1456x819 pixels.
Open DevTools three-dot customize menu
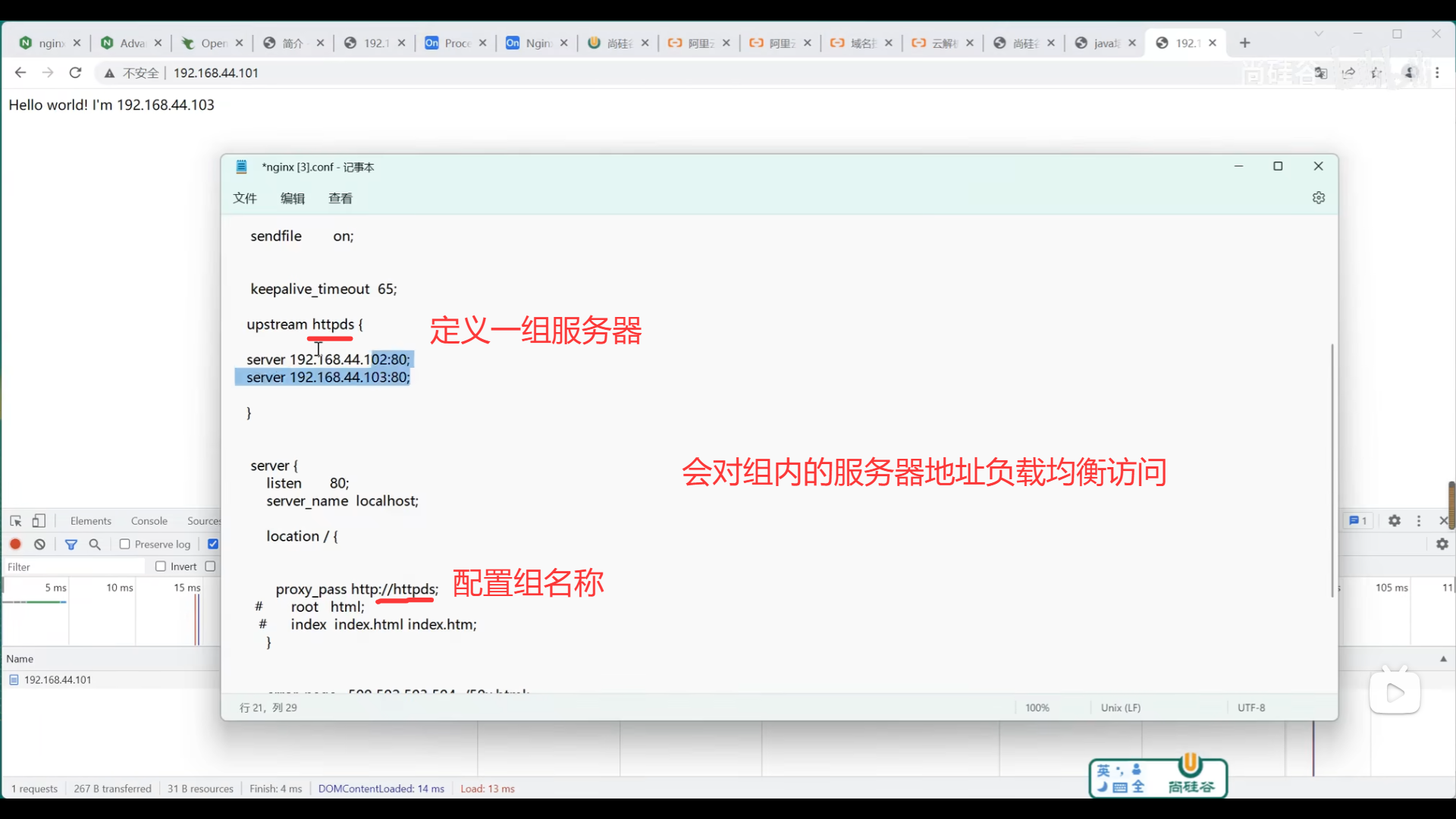pos(1419,521)
